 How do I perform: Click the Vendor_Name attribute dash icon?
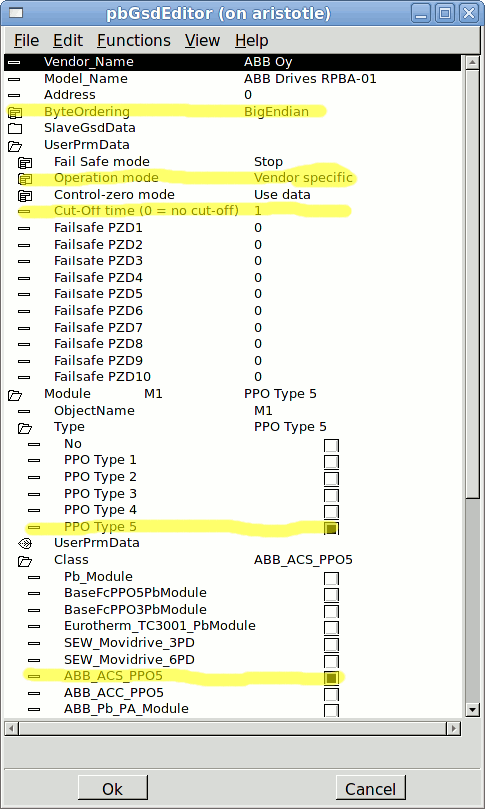pyautogui.click(x=14, y=62)
